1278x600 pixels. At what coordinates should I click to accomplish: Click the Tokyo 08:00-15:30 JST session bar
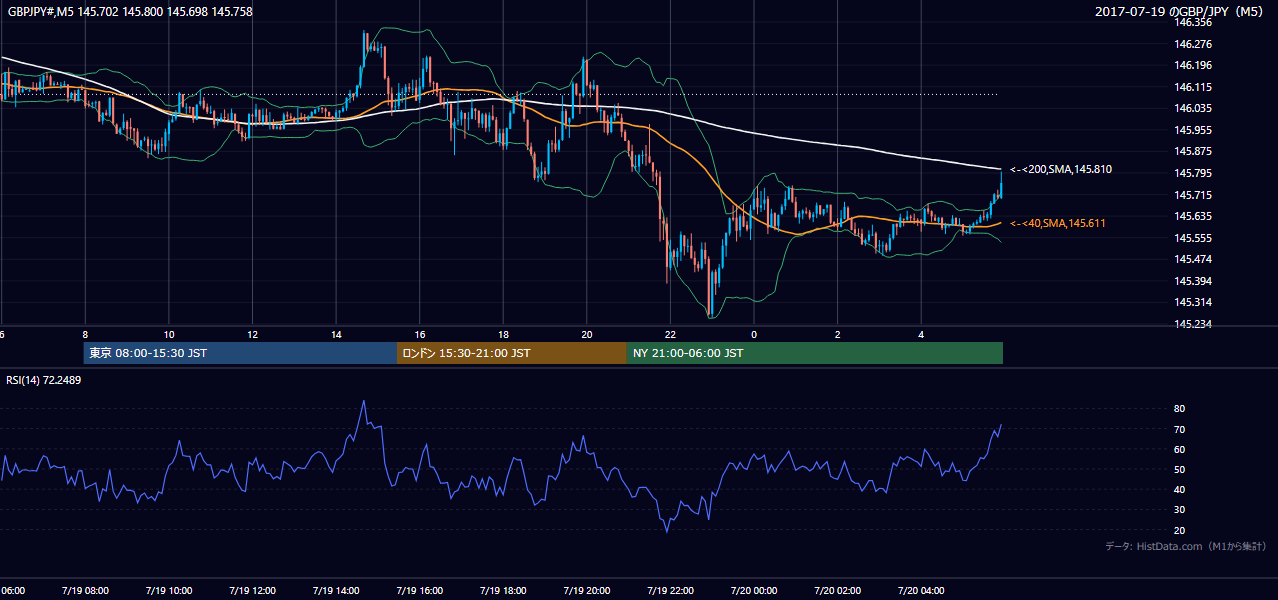pos(240,353)
